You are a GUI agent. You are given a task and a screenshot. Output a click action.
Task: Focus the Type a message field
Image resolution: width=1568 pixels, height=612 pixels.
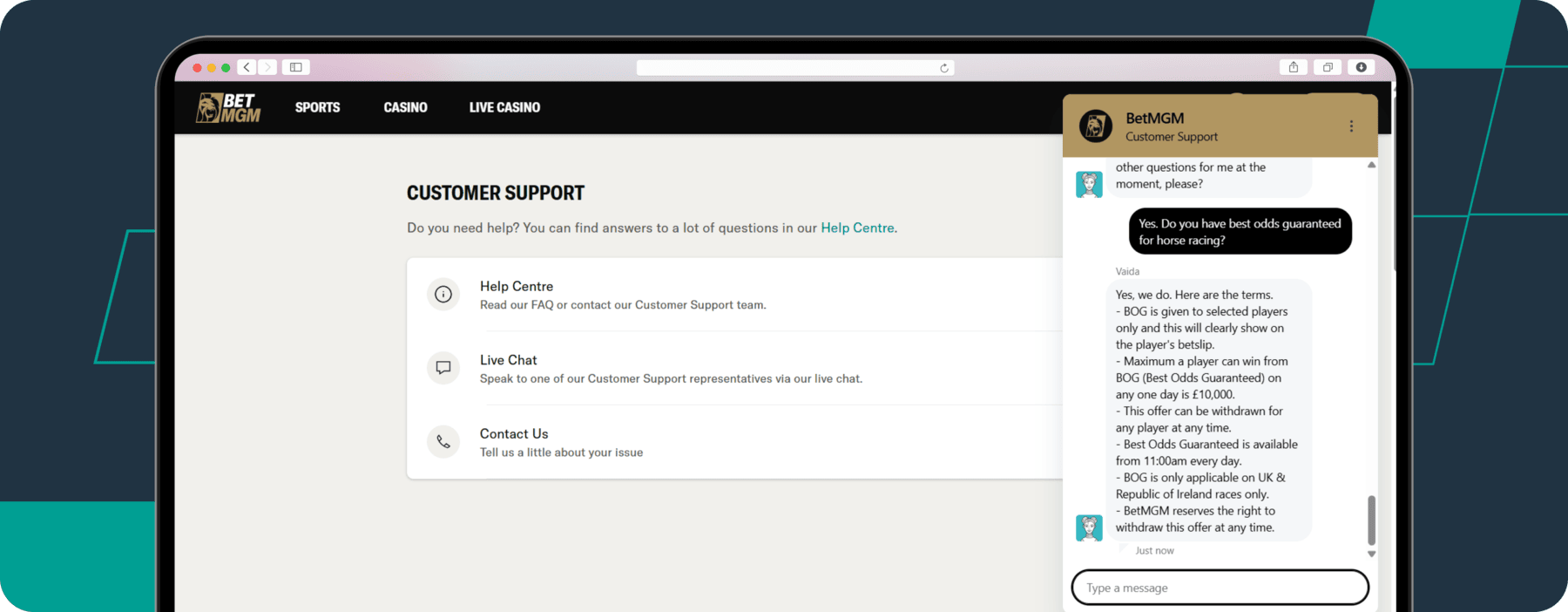coord(1220,588)
